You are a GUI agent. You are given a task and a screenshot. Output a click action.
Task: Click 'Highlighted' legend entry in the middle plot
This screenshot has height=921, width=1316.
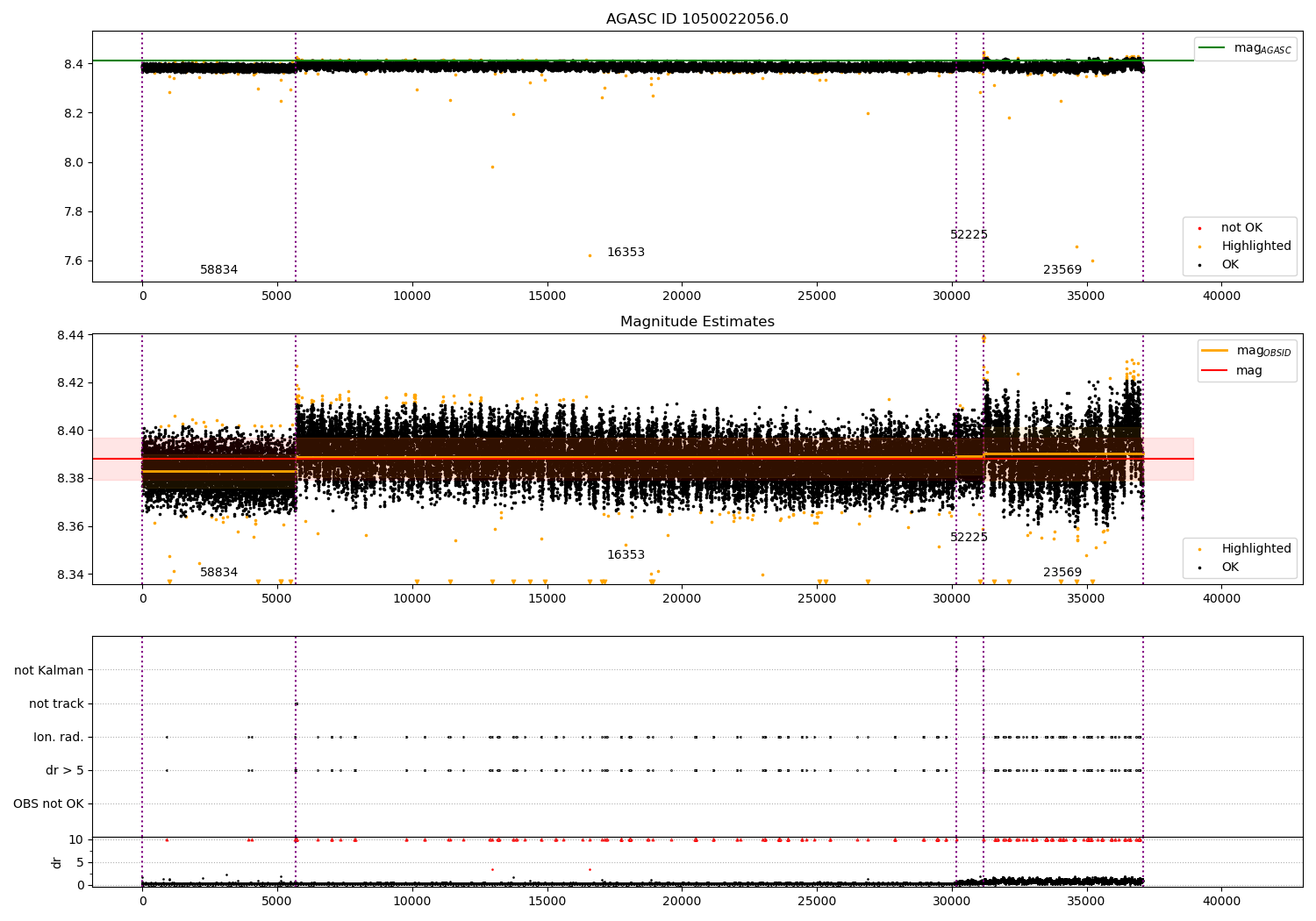point(1256,549)
